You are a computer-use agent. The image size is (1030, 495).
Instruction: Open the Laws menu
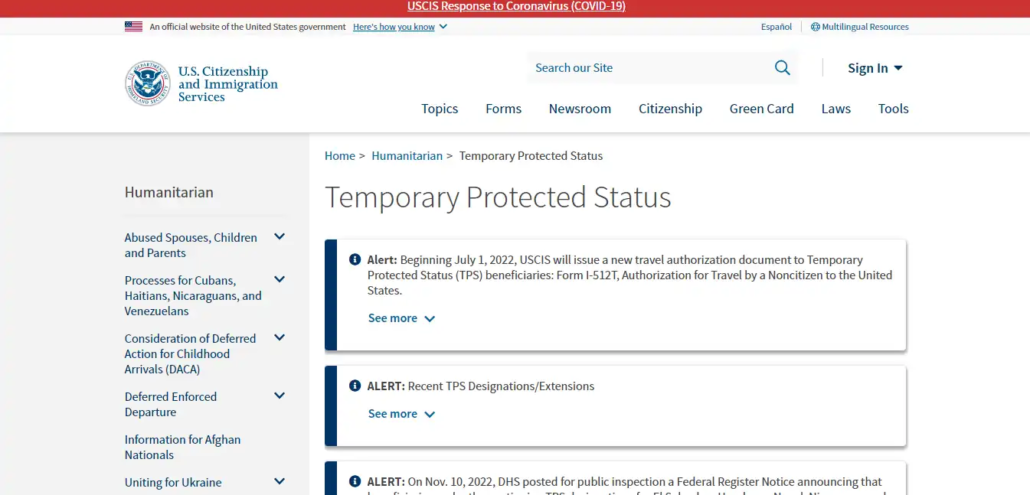836,109
